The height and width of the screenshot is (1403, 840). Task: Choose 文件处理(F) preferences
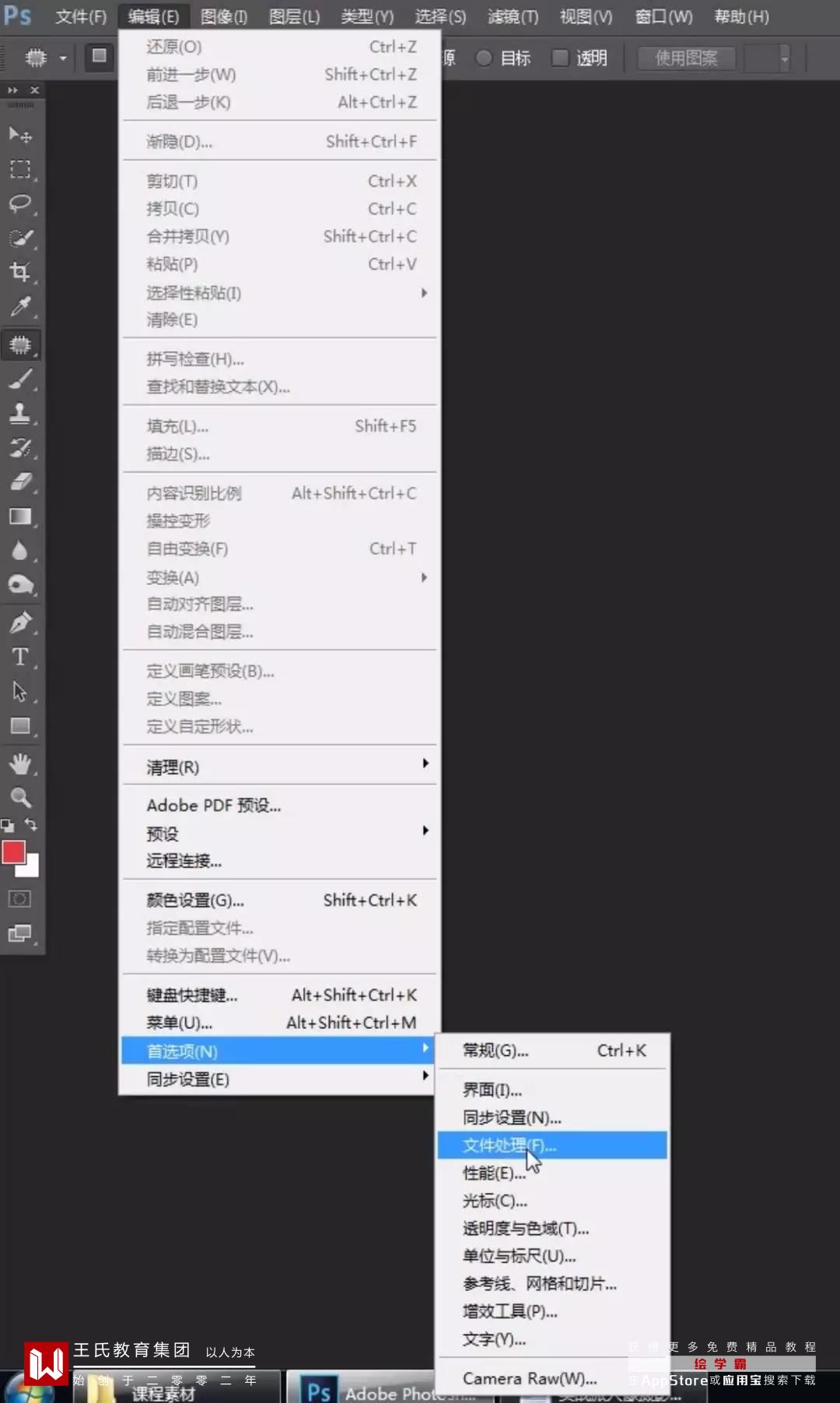tap(552, 1145)
